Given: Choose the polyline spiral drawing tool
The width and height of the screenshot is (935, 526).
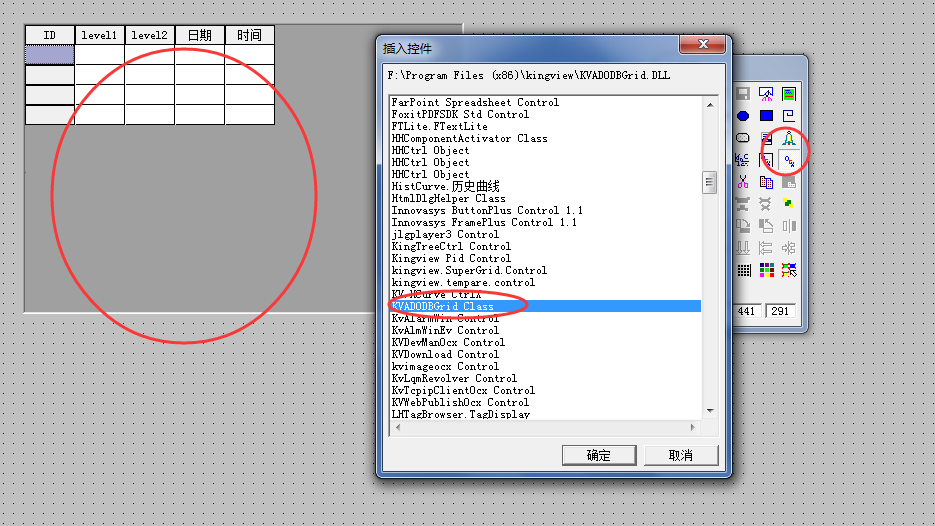Looking at the screenshot, I should pos(789,116).
